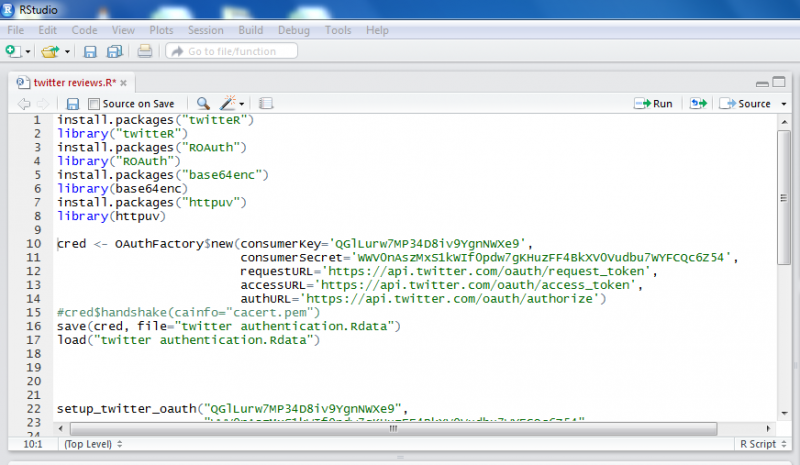Click the New File icon in main toolbar
The height and width of the screenshot is (465, 800).
(14, 51)
